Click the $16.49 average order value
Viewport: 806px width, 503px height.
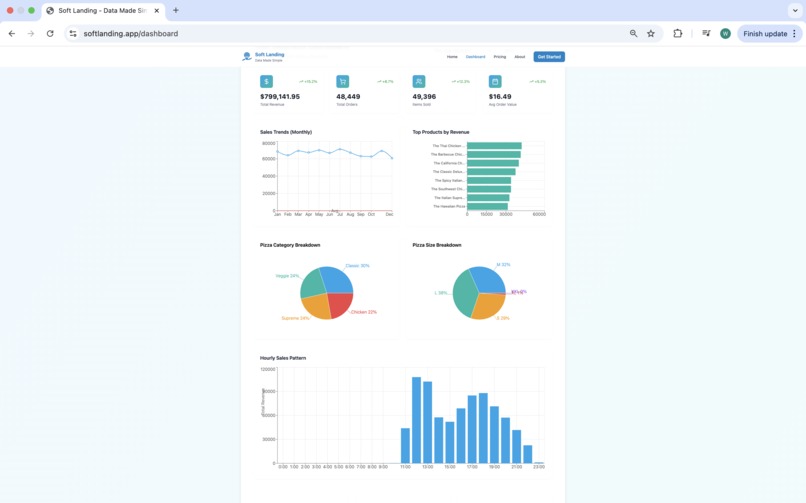coord(500,97)
